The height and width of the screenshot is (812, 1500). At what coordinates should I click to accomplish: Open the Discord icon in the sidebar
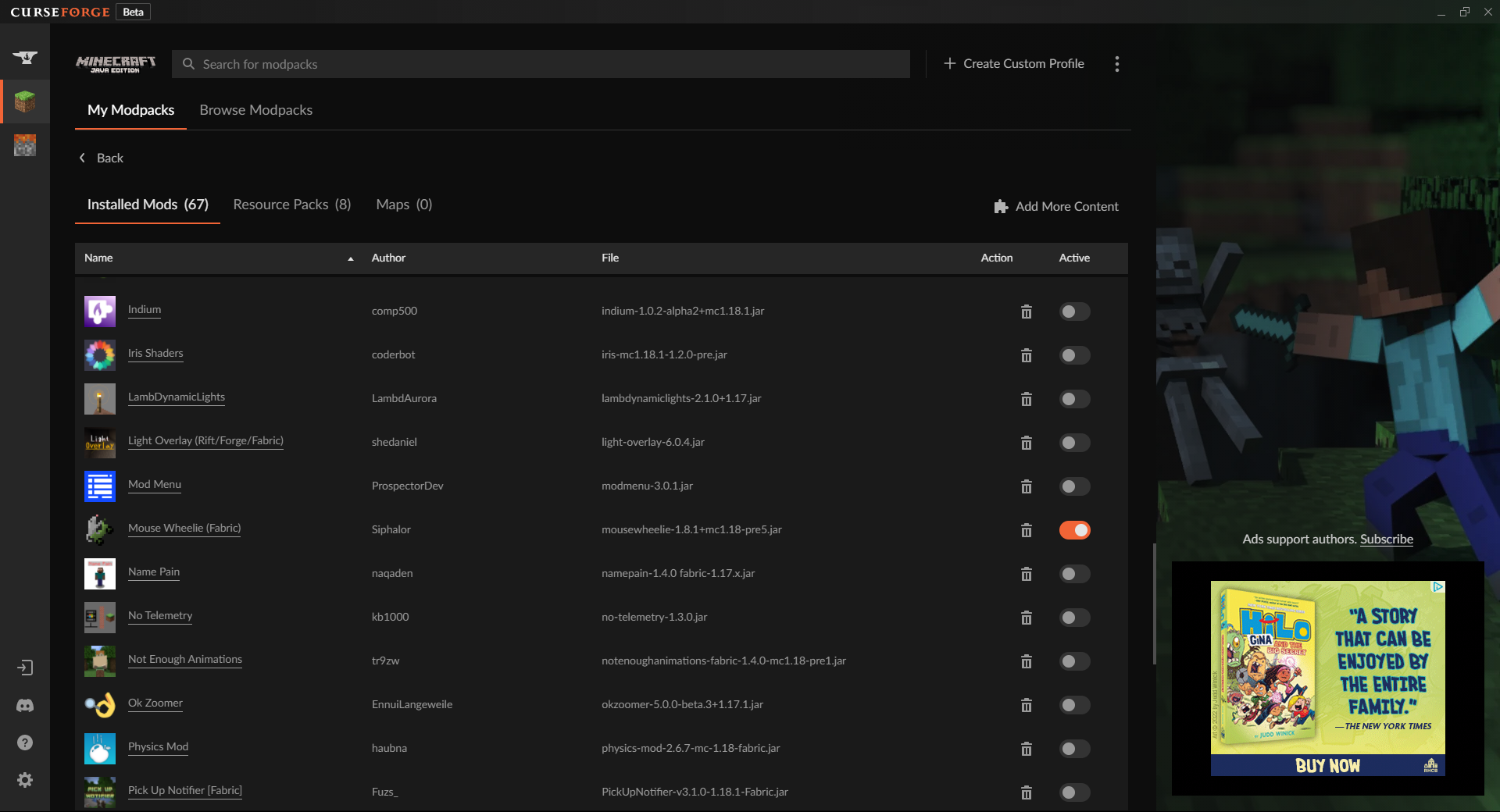(x=25, y=706)
